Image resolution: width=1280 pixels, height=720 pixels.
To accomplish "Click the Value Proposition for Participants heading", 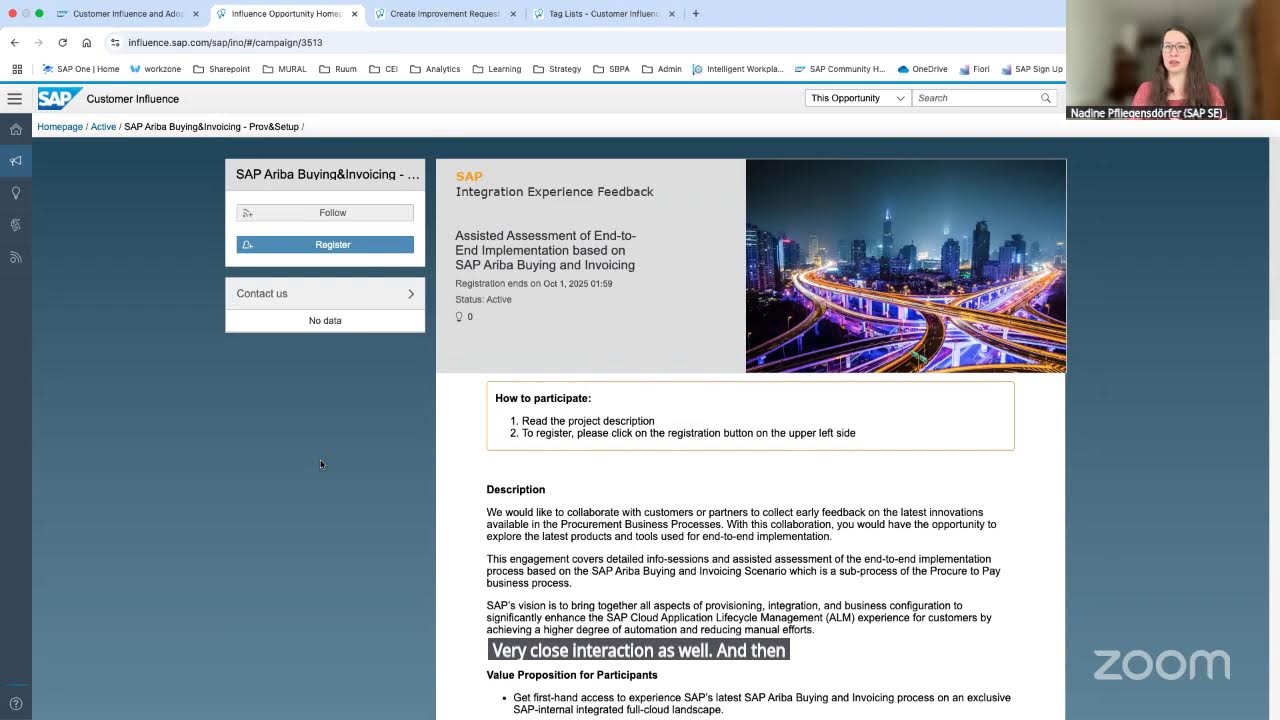I will click(x=572, y=675).
